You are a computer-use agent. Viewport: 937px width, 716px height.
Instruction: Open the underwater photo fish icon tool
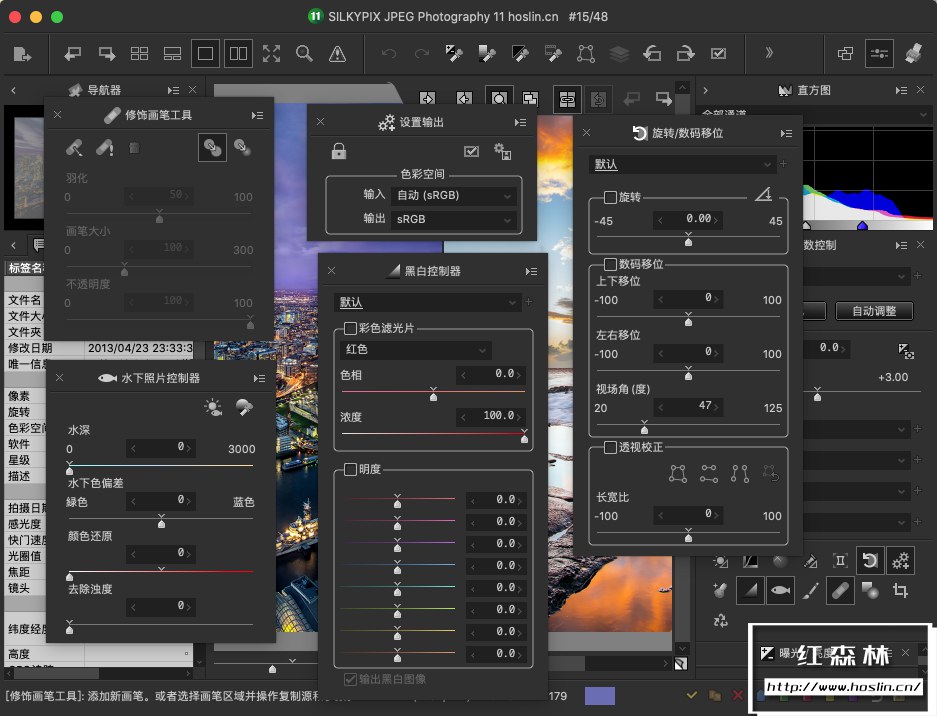pyautogui.click(x=779, y=591)
